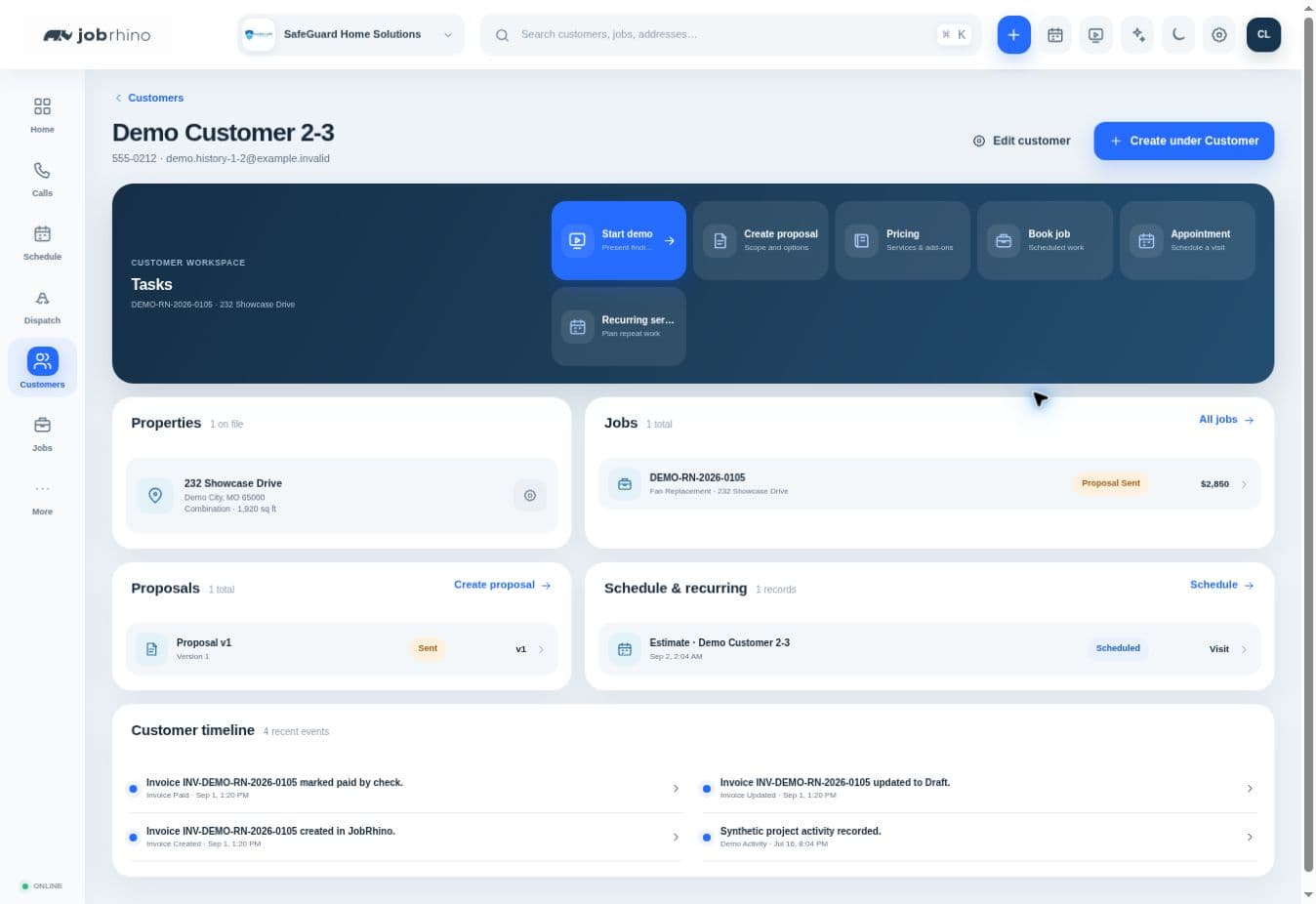1316x904 pixels.
Task: Click the Visit label on Estimate row
Action: point(1219,649)
